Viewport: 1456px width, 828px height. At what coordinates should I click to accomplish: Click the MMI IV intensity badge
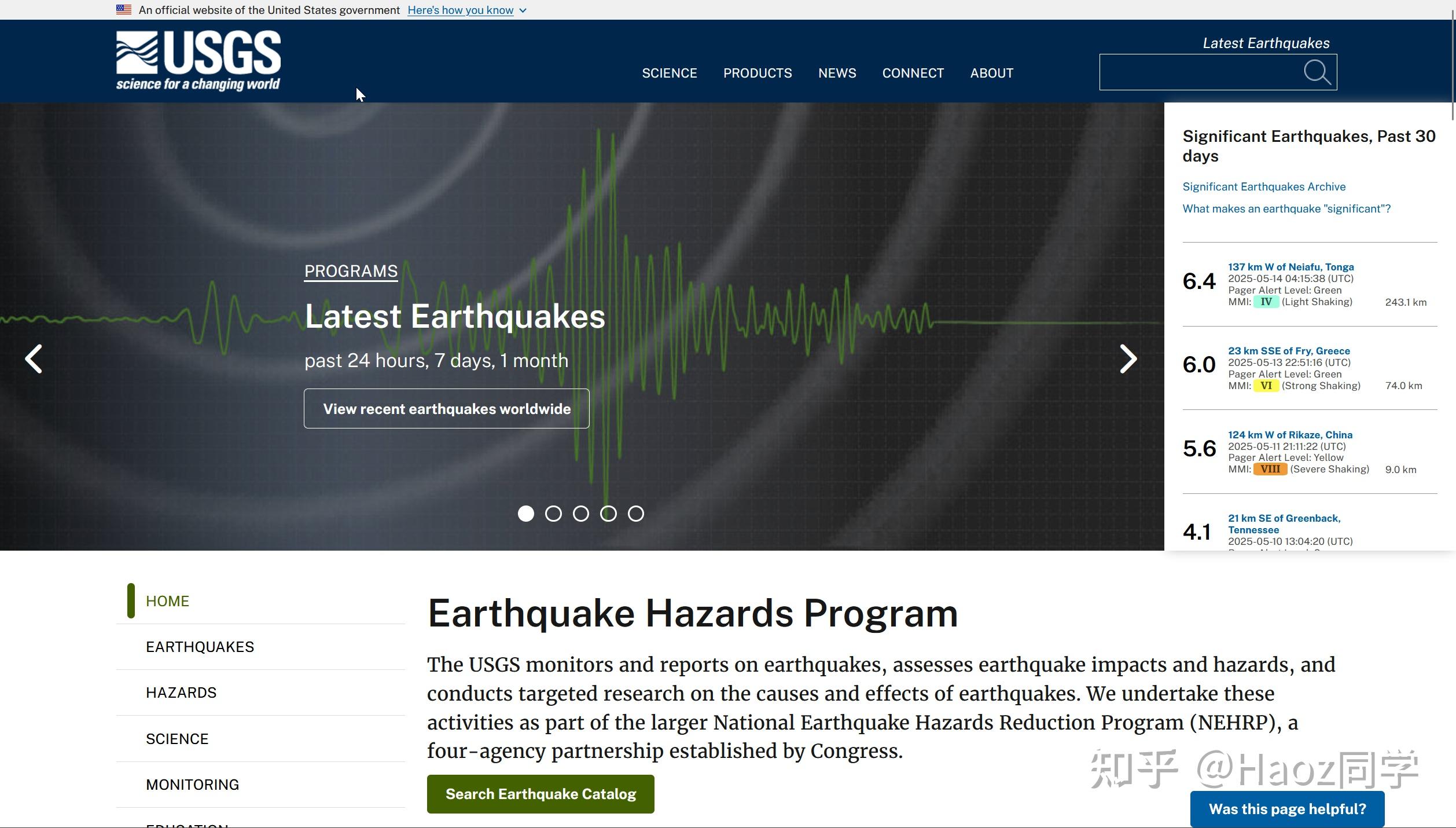pos(1266,302)
